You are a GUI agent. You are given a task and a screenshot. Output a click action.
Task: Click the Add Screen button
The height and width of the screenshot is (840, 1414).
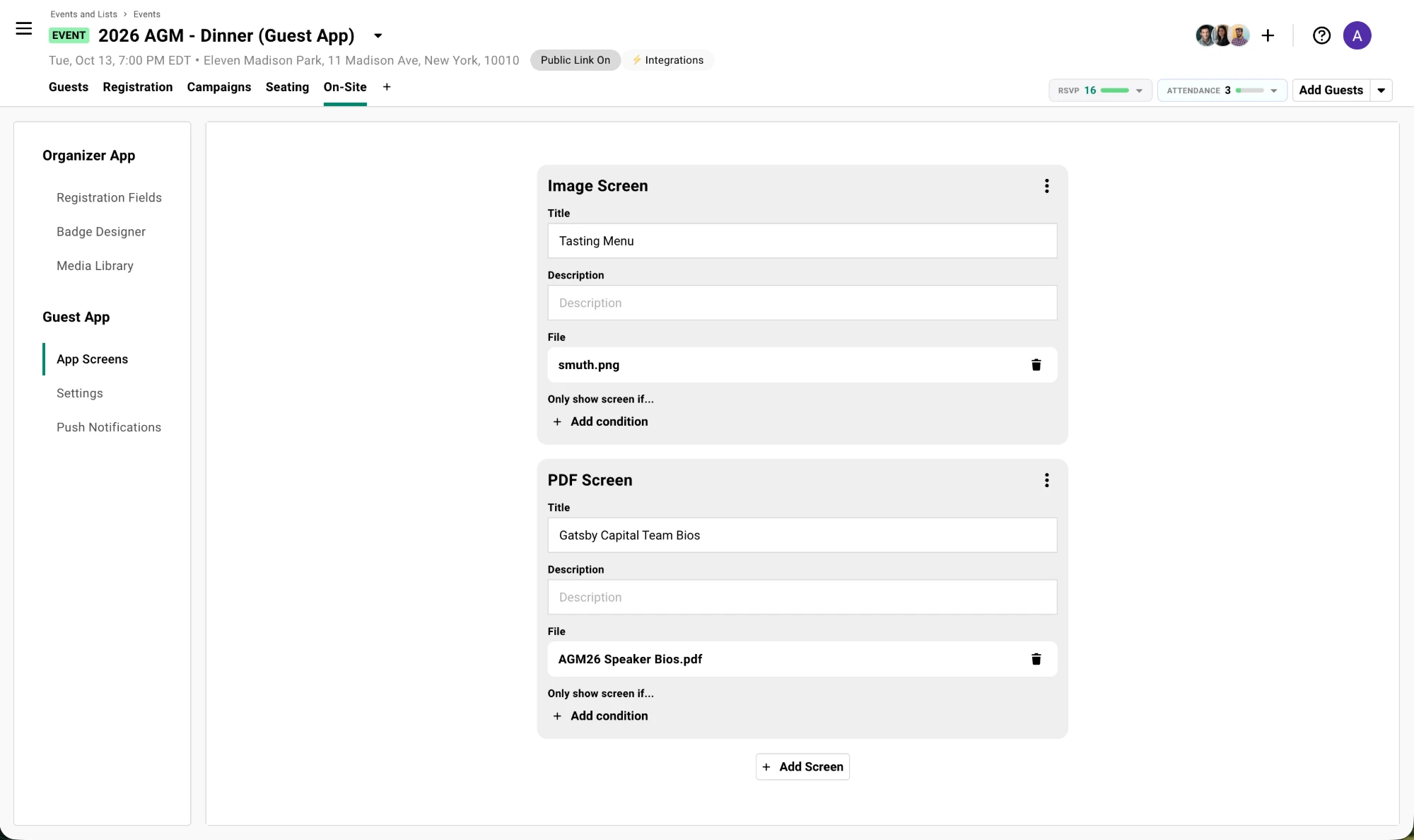point(802,766)
